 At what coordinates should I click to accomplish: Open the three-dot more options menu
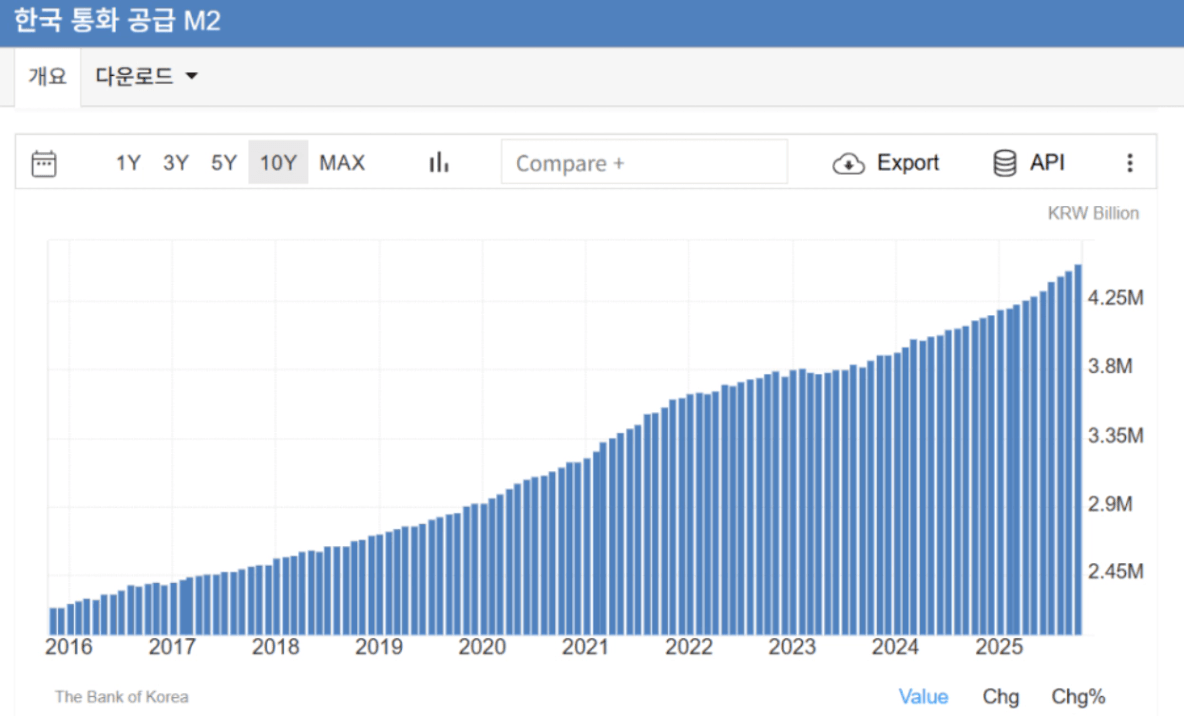[1129, 163]
